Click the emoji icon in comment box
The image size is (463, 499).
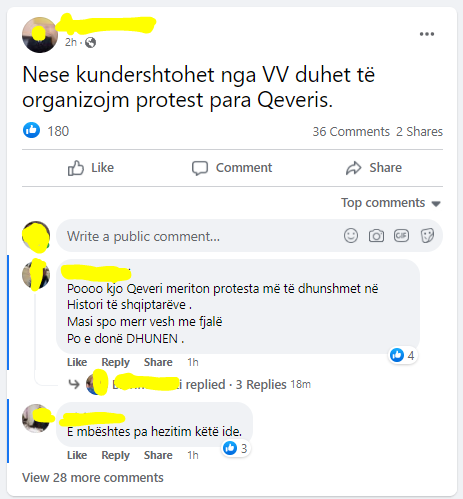pyautogui.click(x=351, y=236)
